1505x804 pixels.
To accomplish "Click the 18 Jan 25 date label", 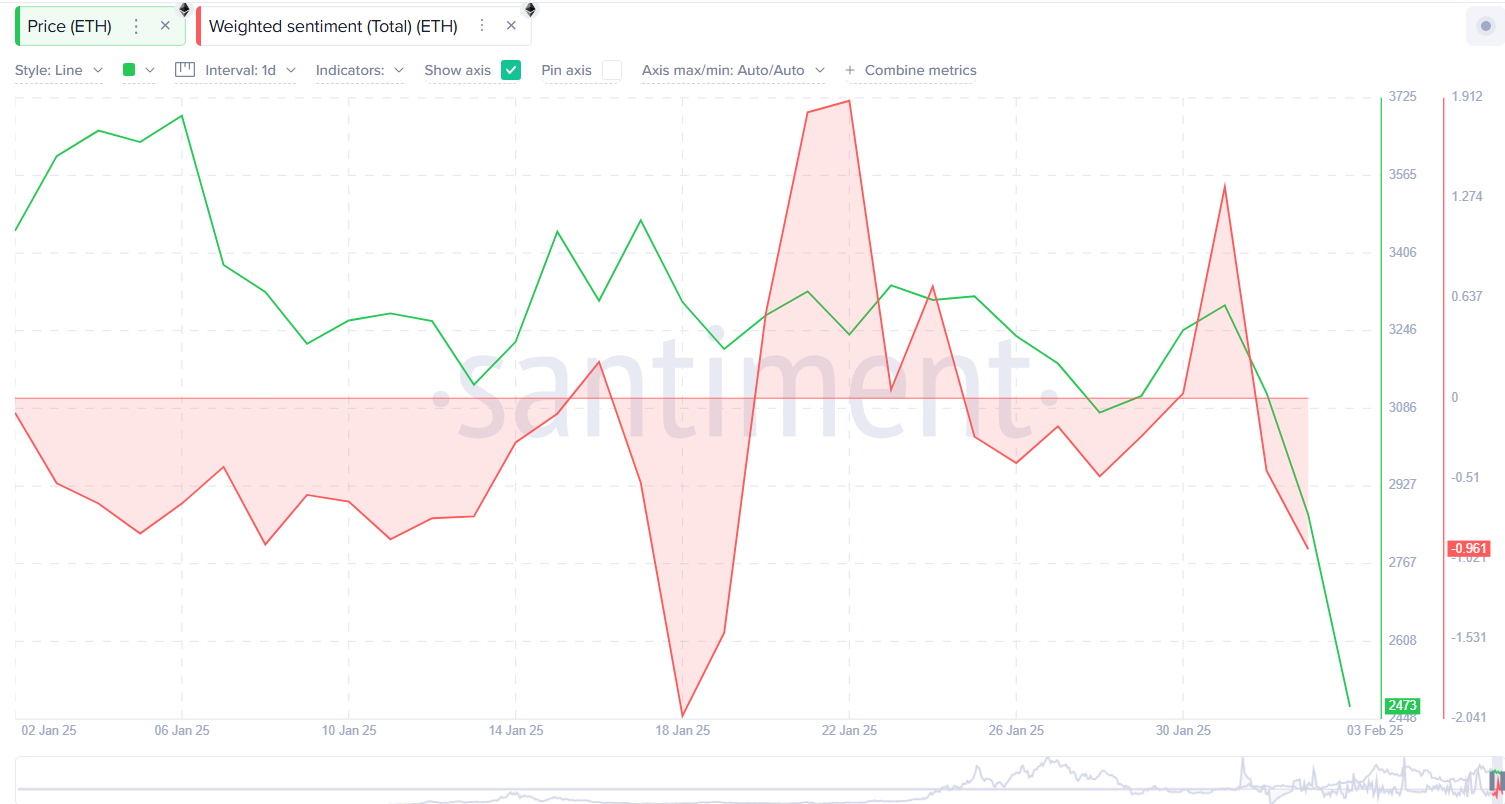I will (682, 731).
